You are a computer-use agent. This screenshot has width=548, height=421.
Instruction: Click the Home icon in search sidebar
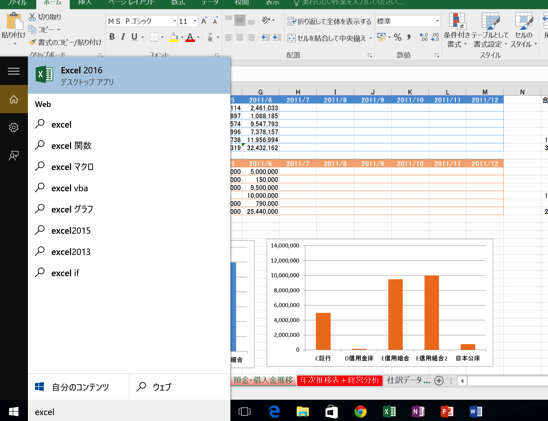pos(14,99)
